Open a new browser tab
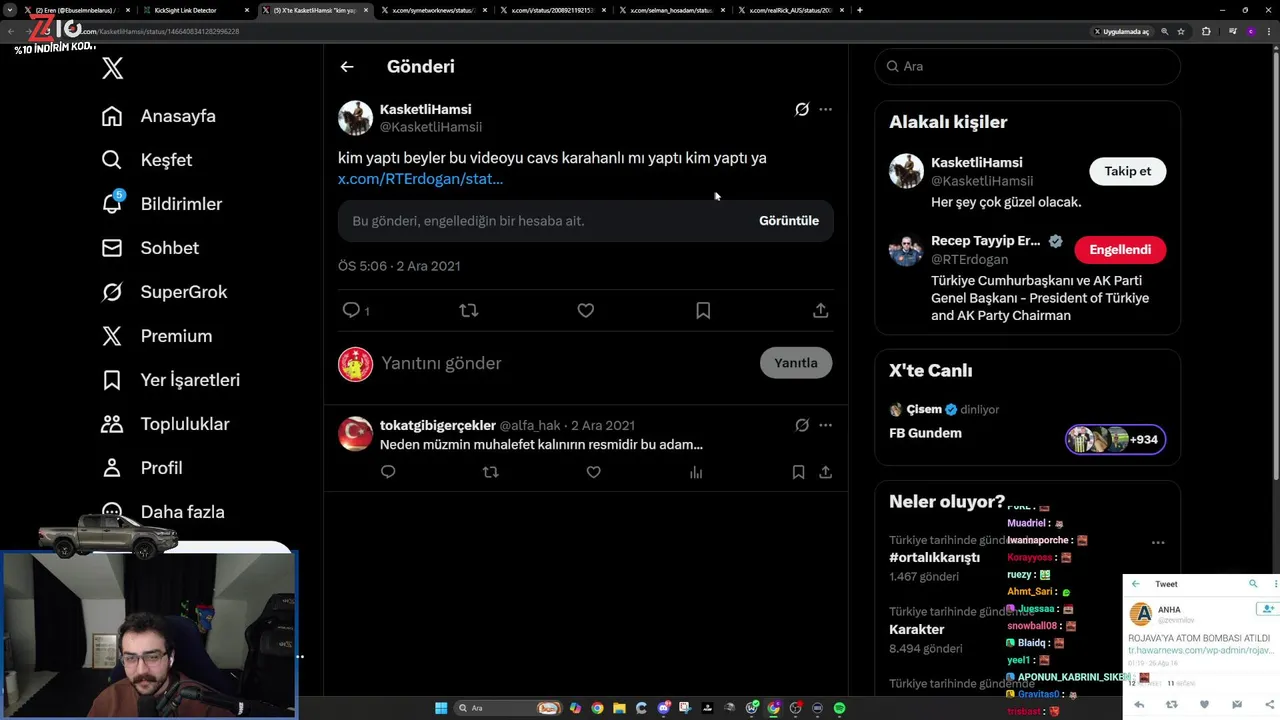 coord(860,10)
